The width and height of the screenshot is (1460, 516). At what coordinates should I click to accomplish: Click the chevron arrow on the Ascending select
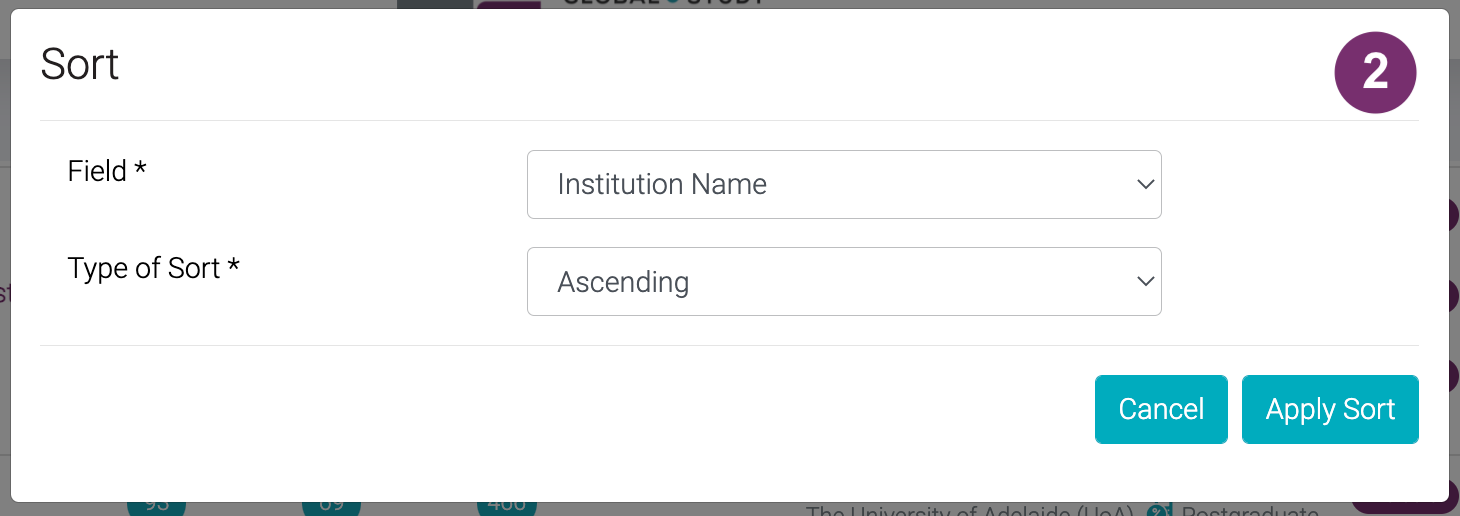coord(1146,282)
